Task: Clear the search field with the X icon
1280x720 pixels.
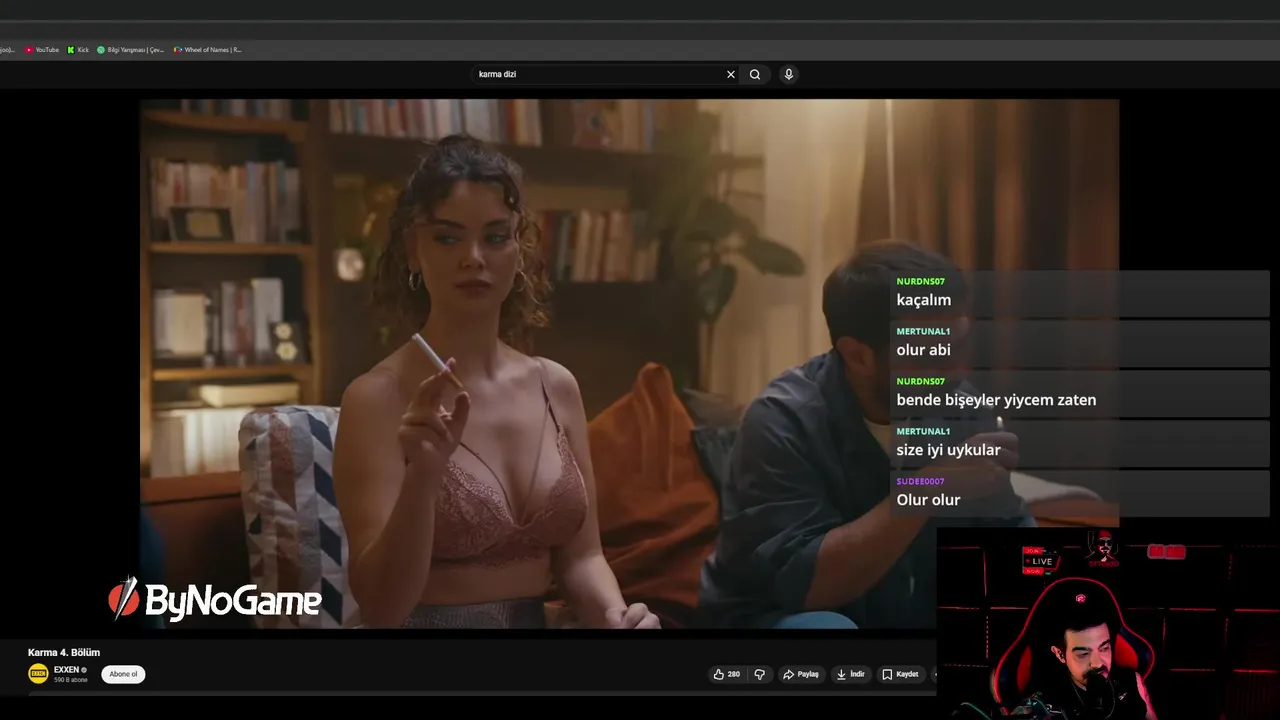Action: click(x=731, y=74)
